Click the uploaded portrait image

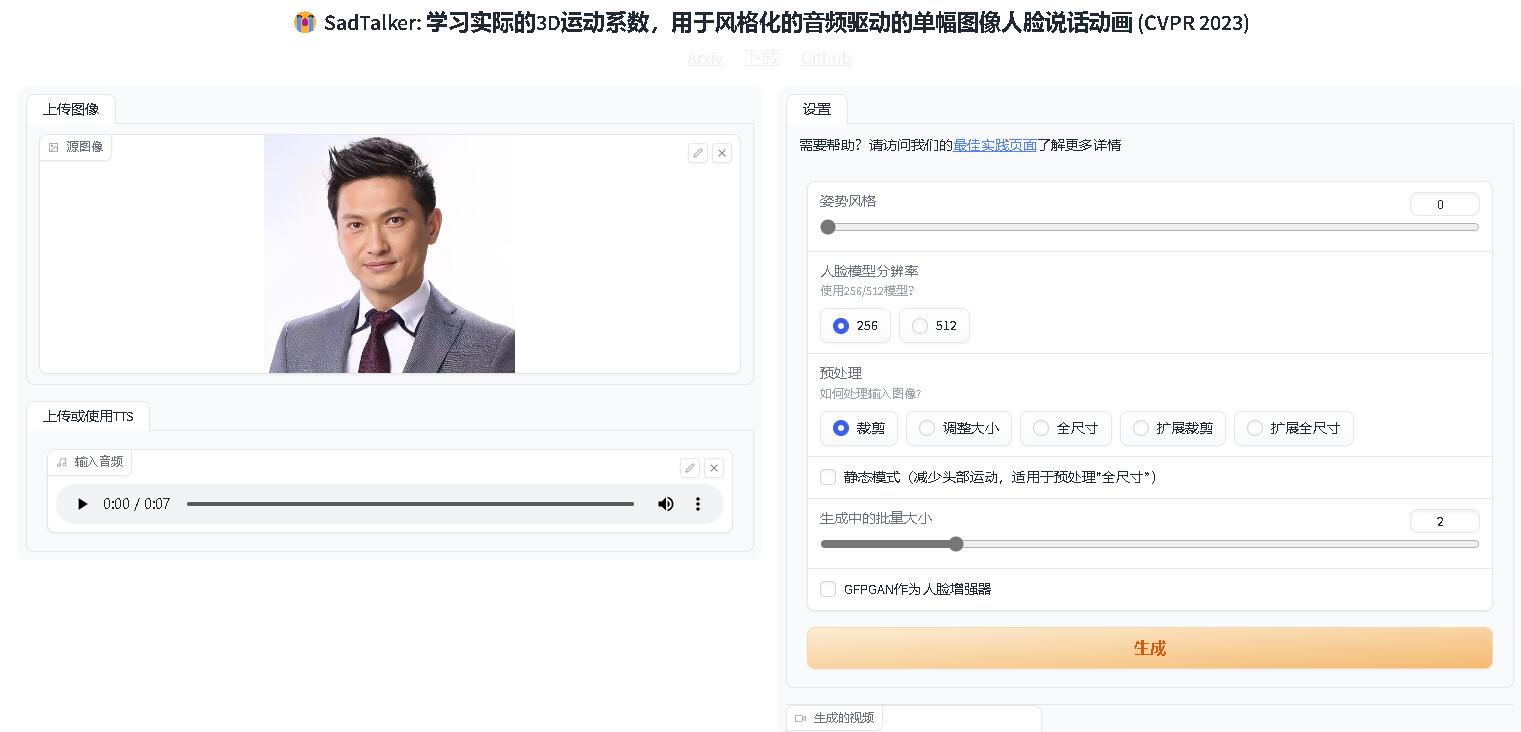pos(390,254)
